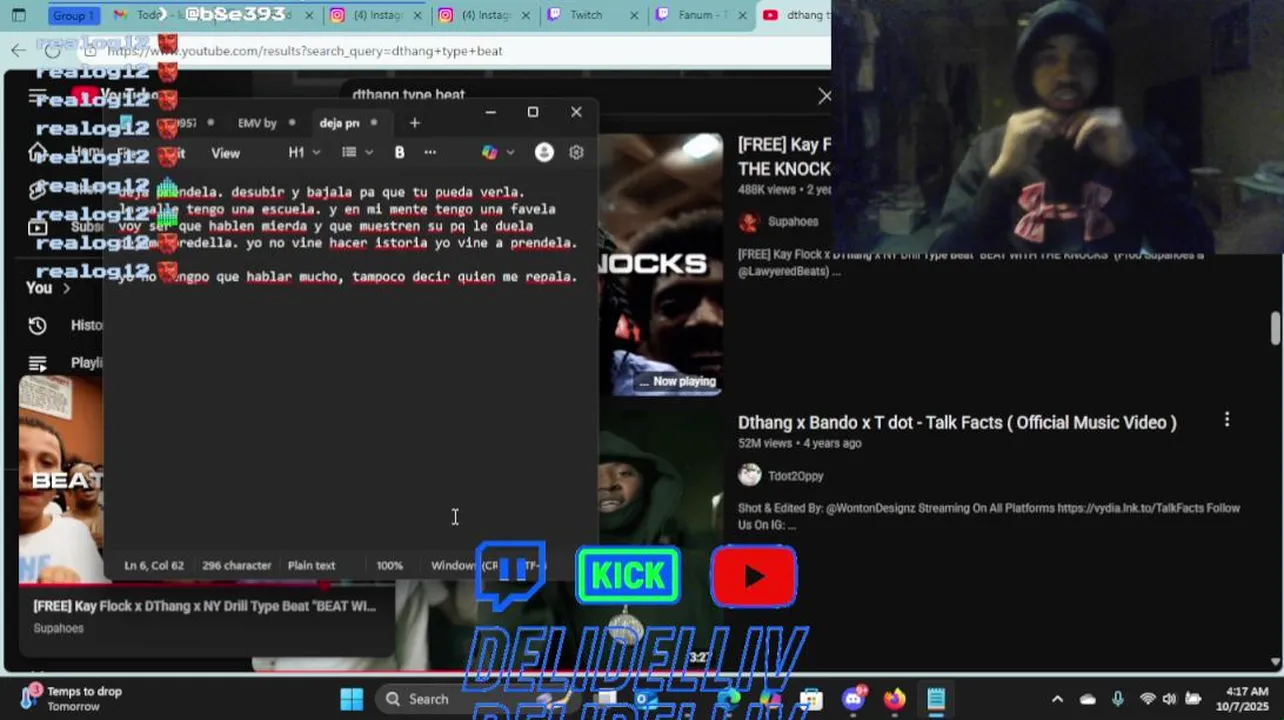This screenshot has height=720, width=1284.
Task: Click the Plain text status bar entry
Action: [x=311, y=565]
